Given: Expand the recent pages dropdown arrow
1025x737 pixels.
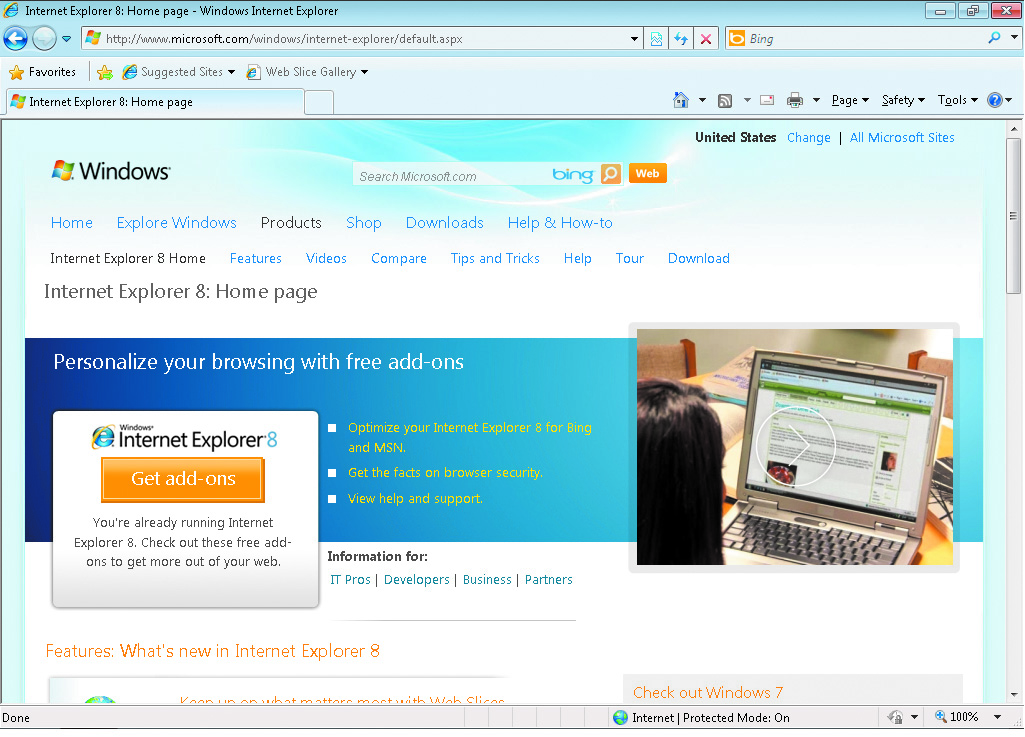Looking at the screenshot, I should pyautogui.click(x=67, y=39).
